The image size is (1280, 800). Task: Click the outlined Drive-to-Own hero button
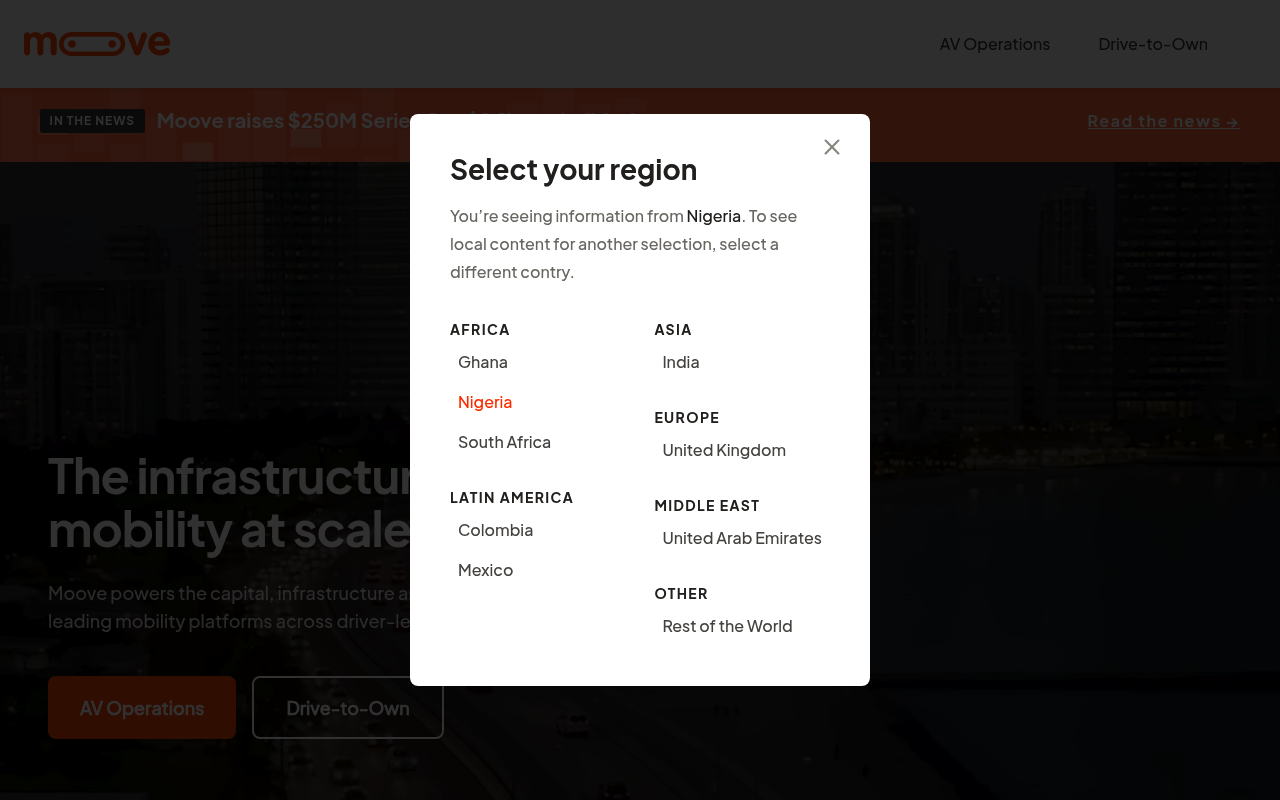coord(348,708)
